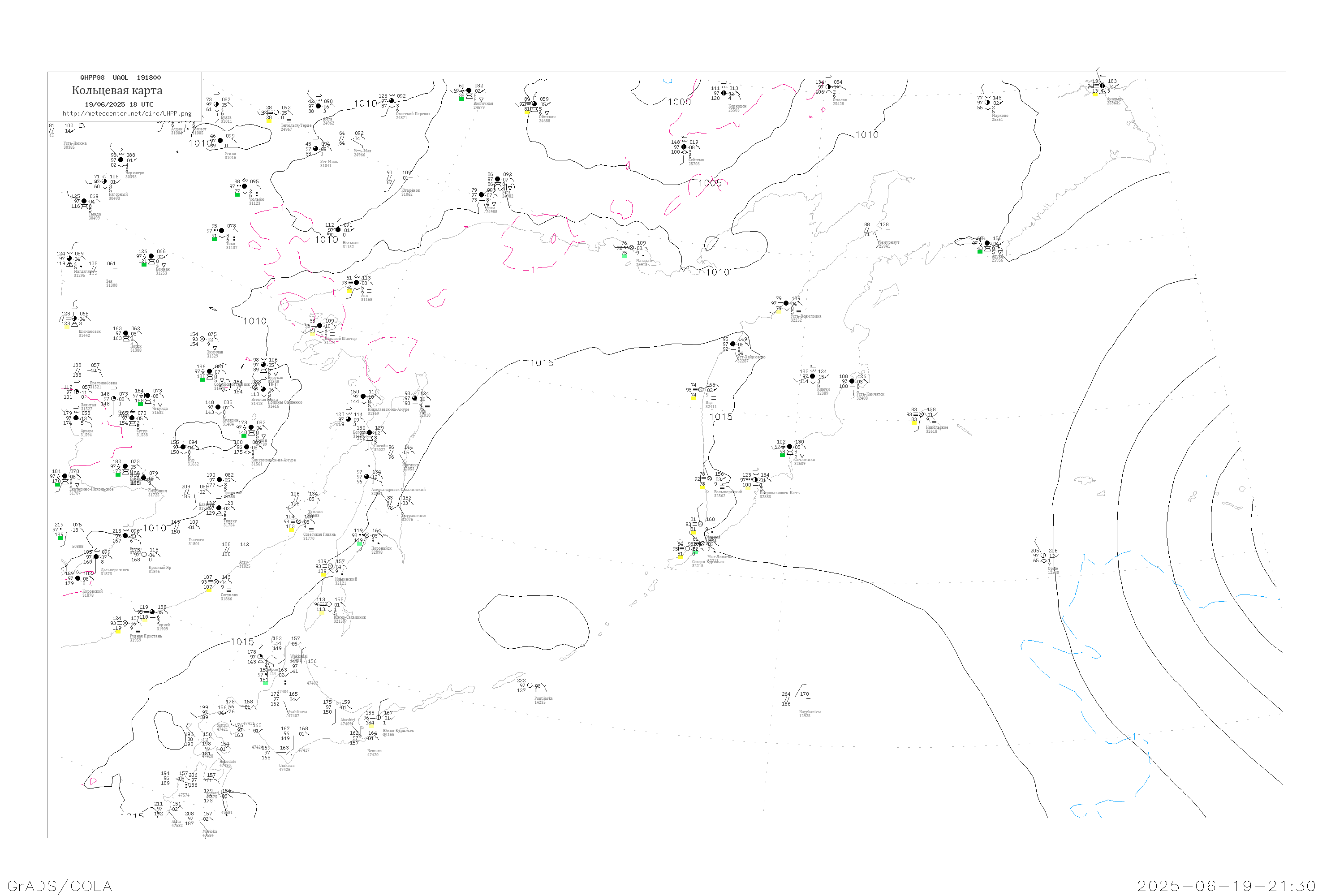Click the Аян station filled circle symbol
The height and width of the screenshot is (896, 1344).
pyautogui.click(x=357, y=282)
